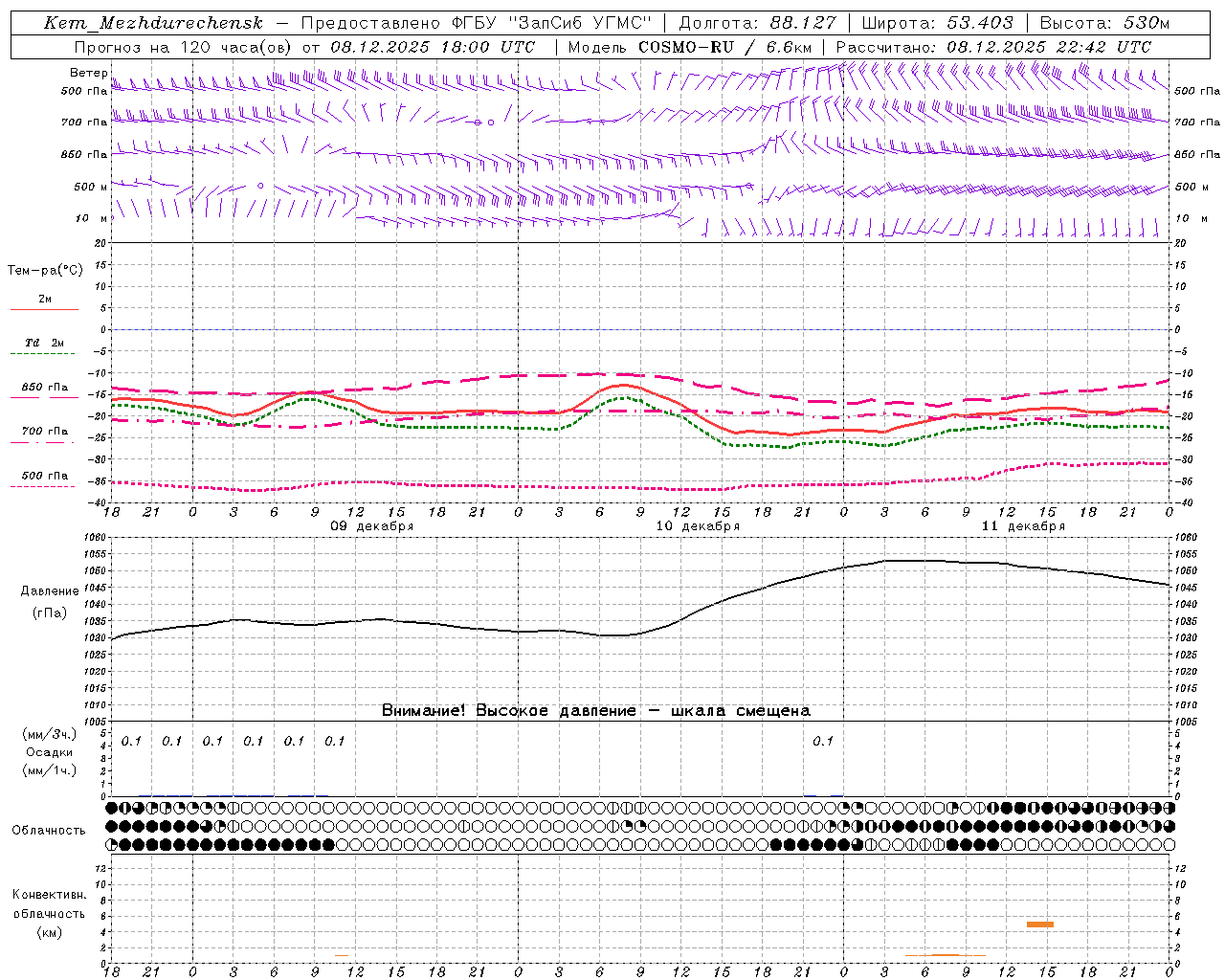Click the 11 декабря date label
The image size is (1225, 980).
coord(1023,526)
